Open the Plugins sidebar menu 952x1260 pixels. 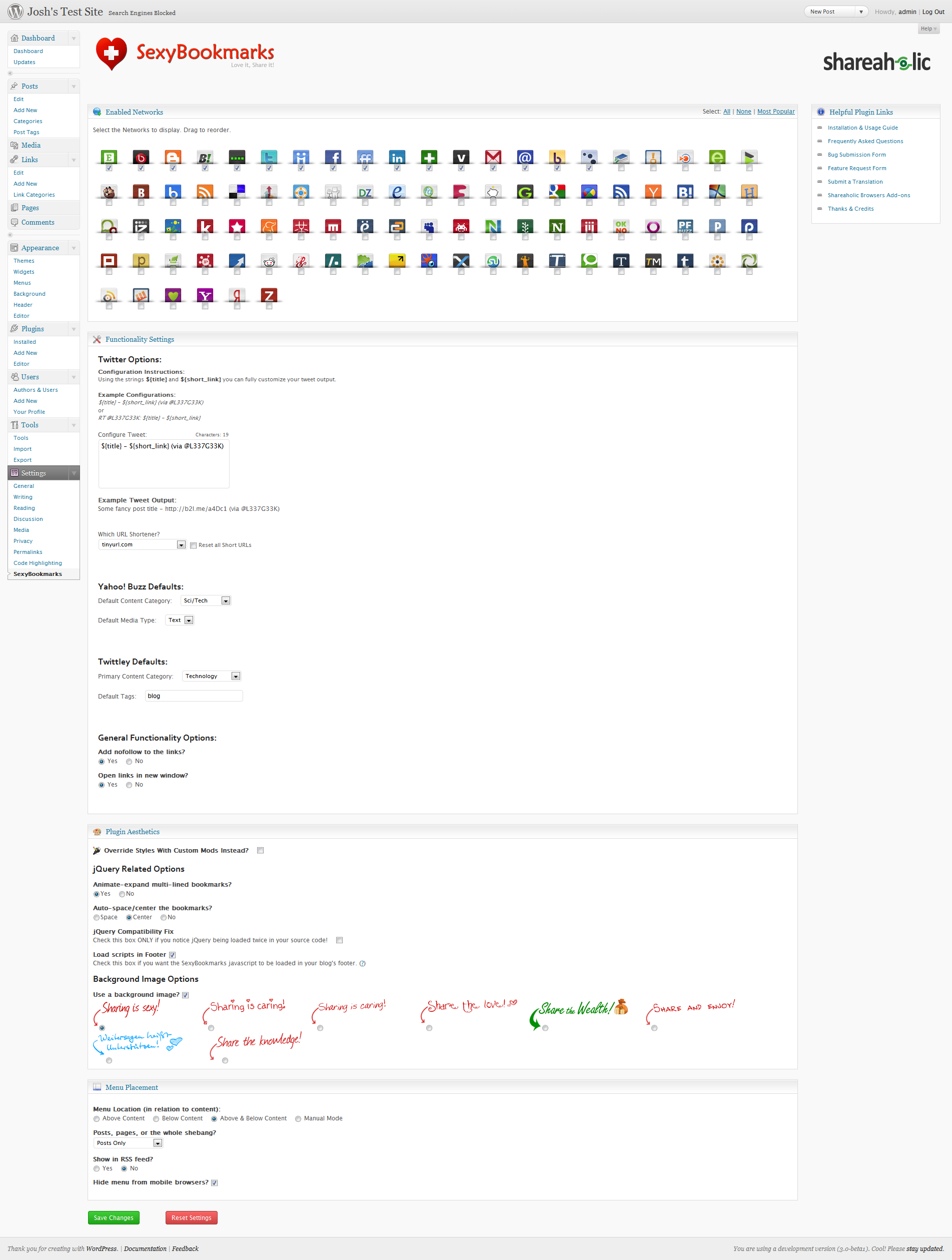[33, 329]
